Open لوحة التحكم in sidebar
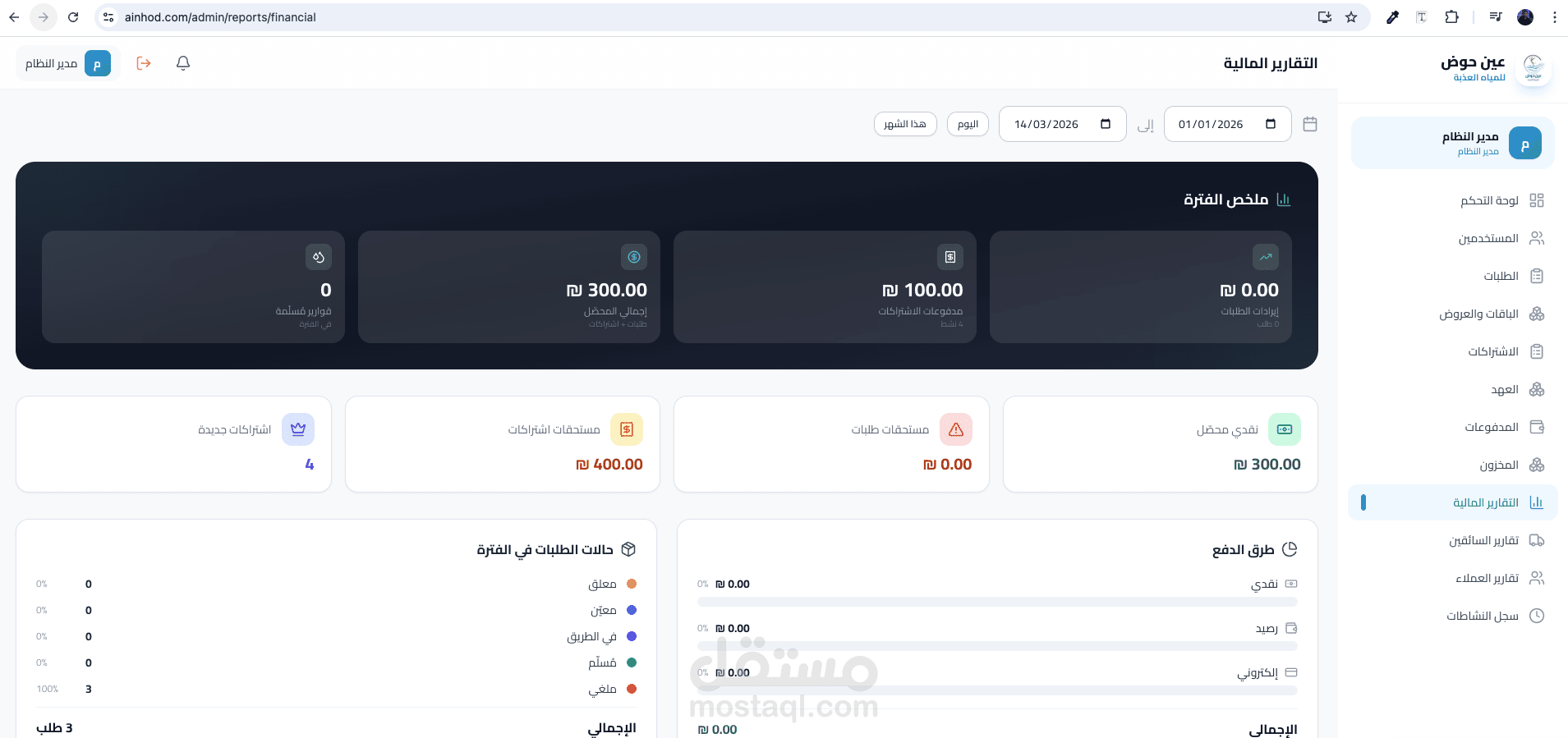 tap(1452, 200)
